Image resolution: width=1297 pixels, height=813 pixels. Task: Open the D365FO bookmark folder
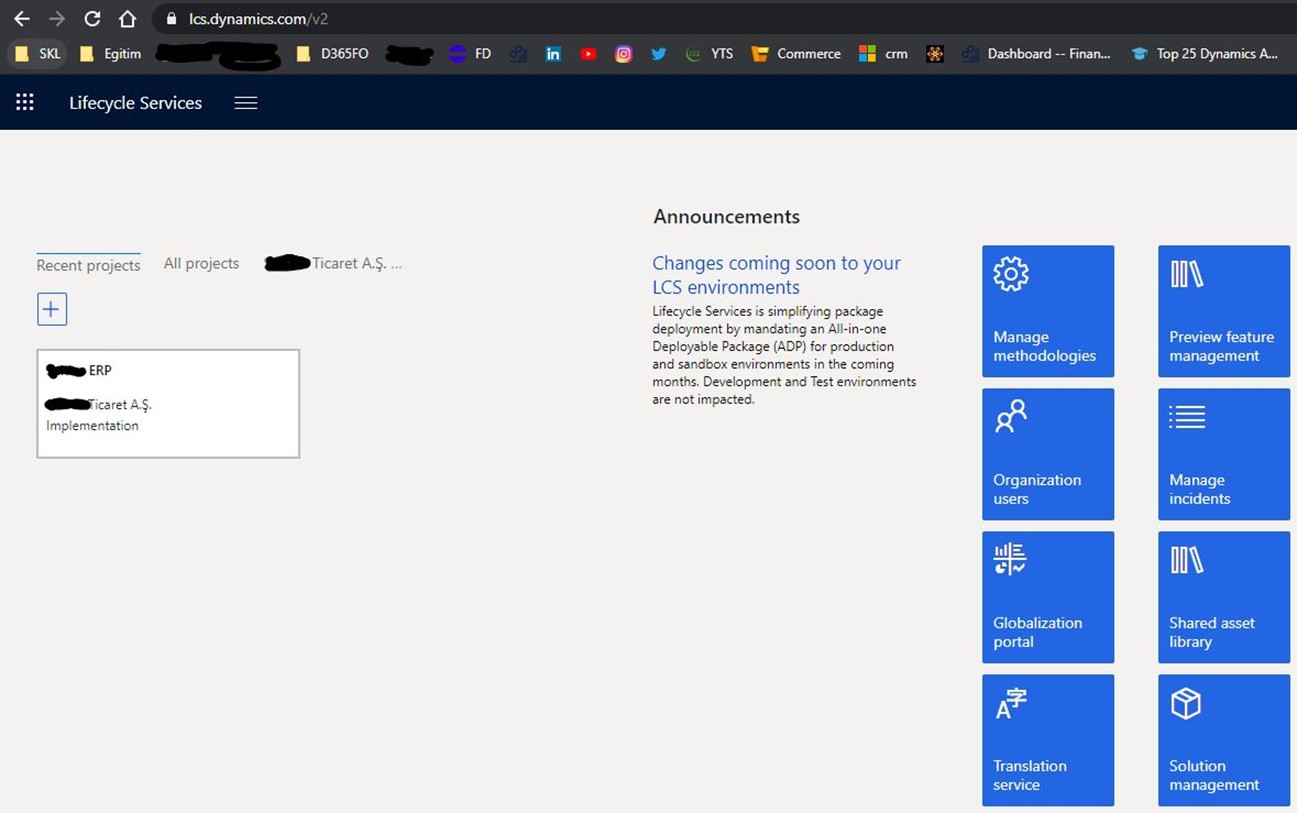coord(333,54)
